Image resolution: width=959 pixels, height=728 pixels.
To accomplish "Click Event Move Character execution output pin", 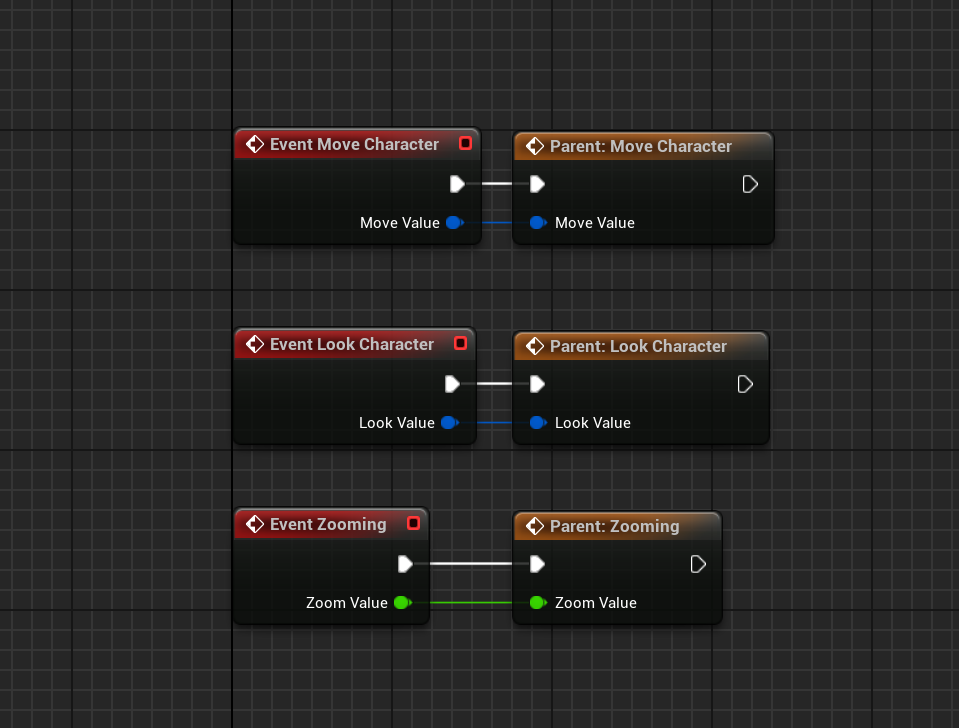I will (x=457, y=184).
